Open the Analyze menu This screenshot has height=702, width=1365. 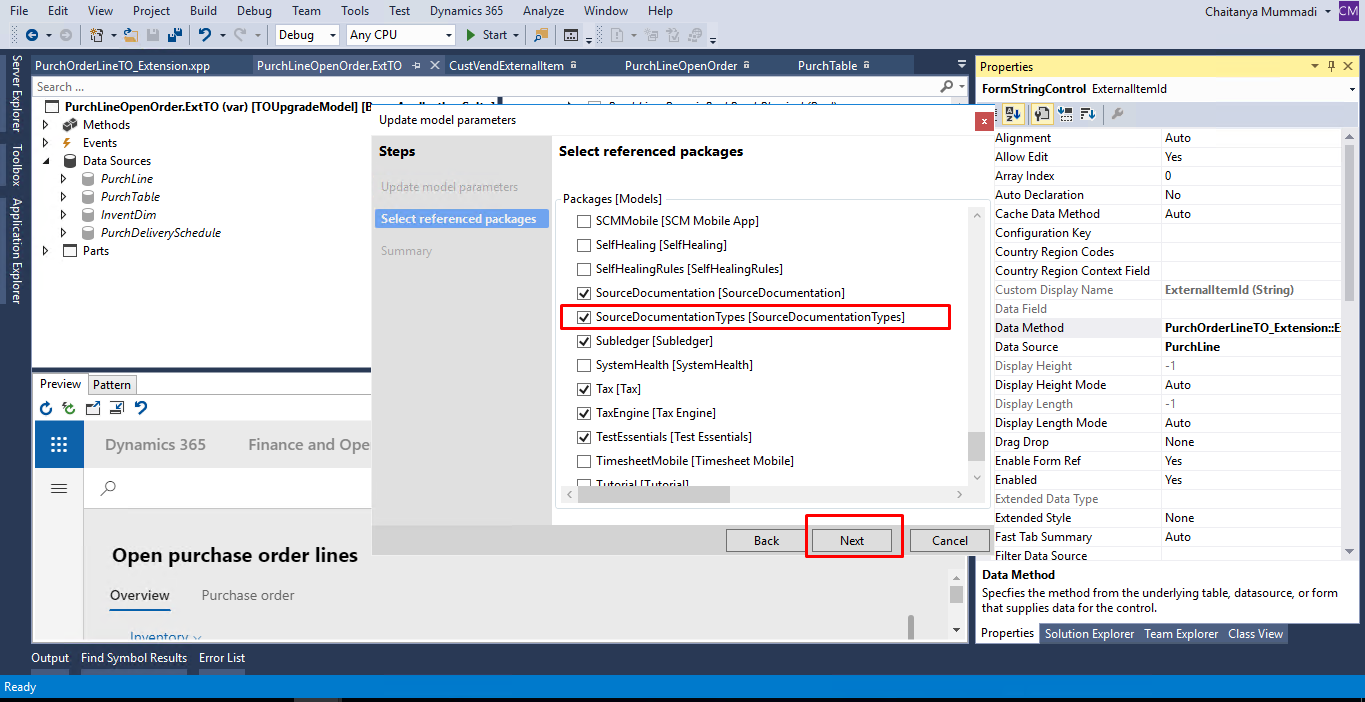click(543, 11)
